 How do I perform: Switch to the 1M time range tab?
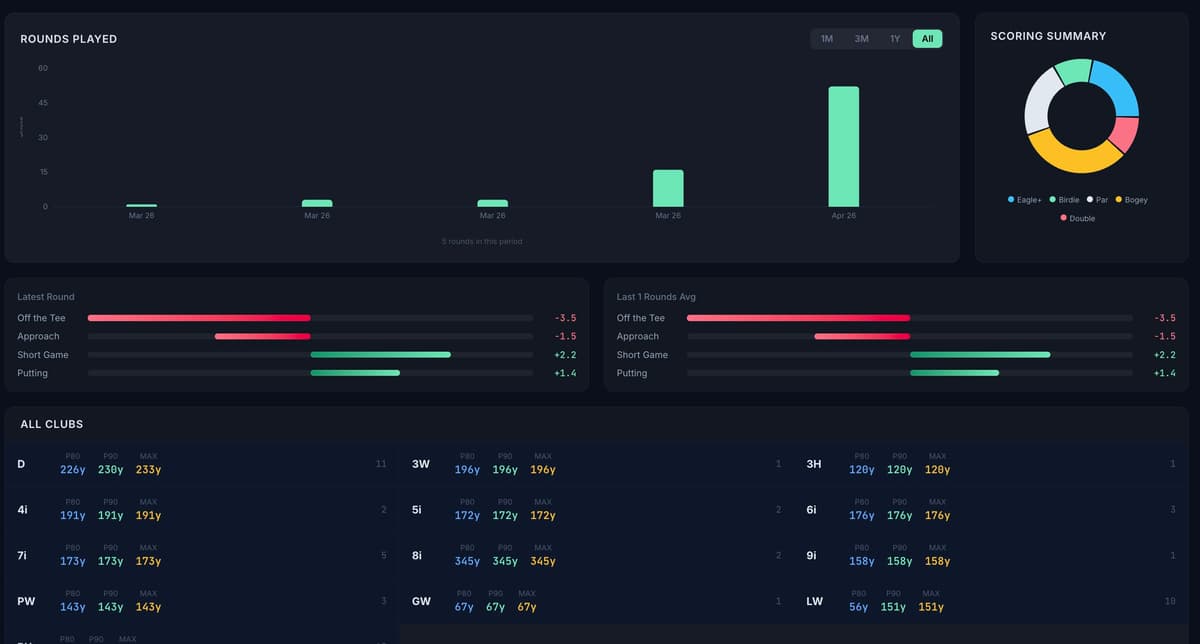826,38
